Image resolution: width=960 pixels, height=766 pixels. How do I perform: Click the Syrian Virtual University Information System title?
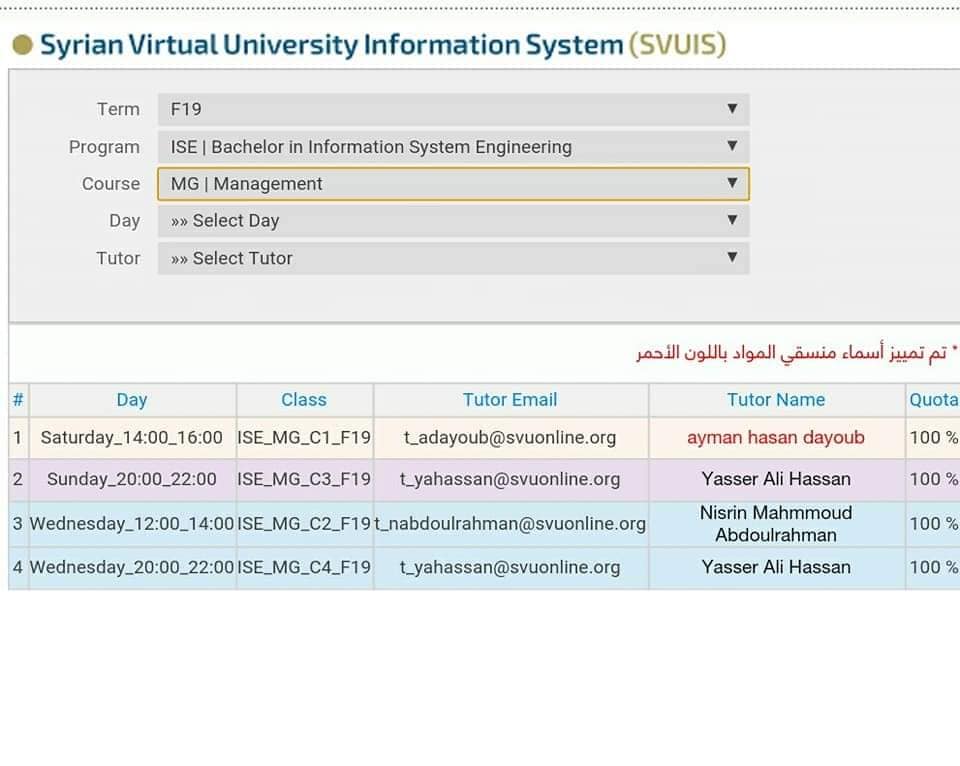(383, 45)
